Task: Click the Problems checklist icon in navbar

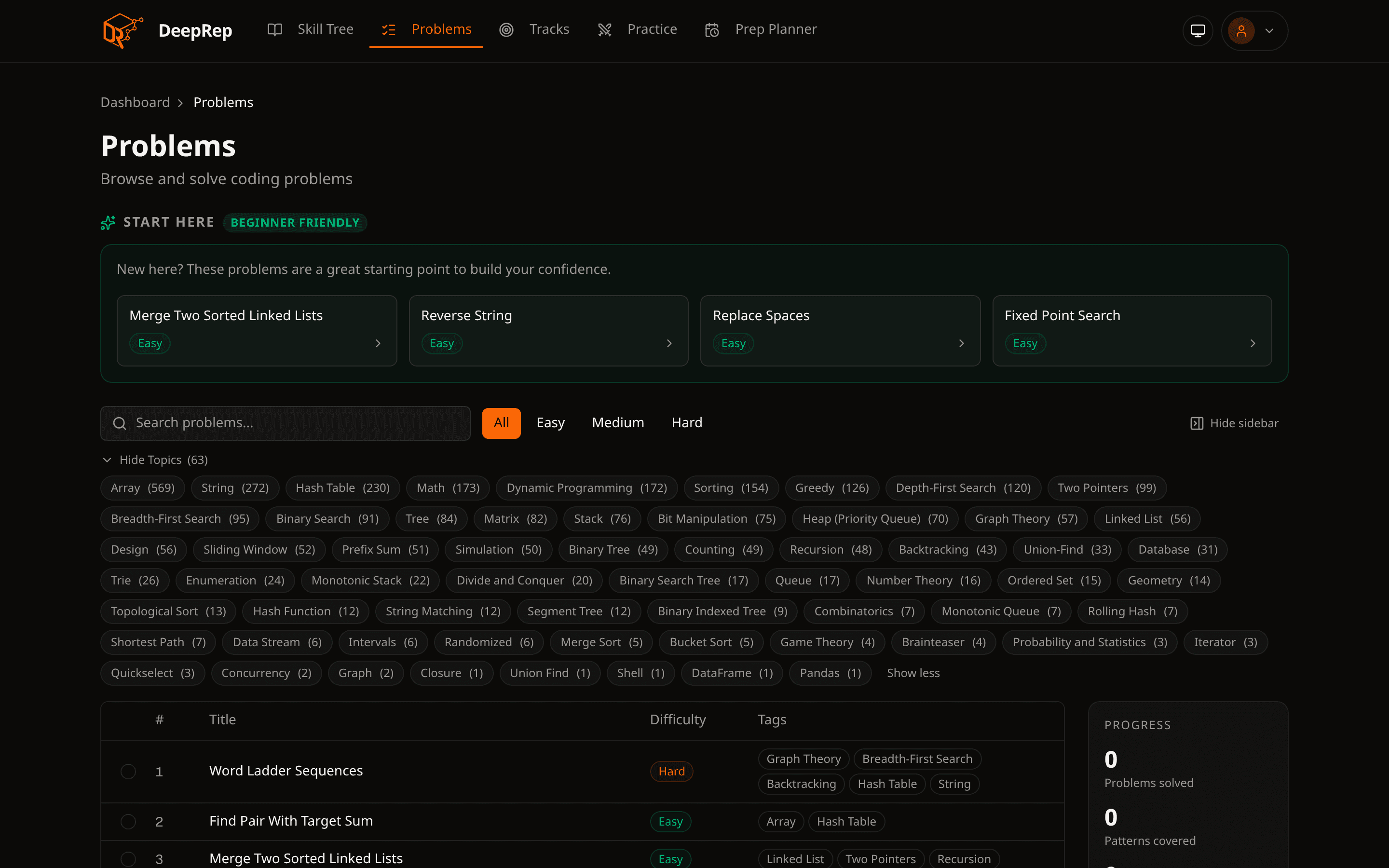Action: coord(389,30)
